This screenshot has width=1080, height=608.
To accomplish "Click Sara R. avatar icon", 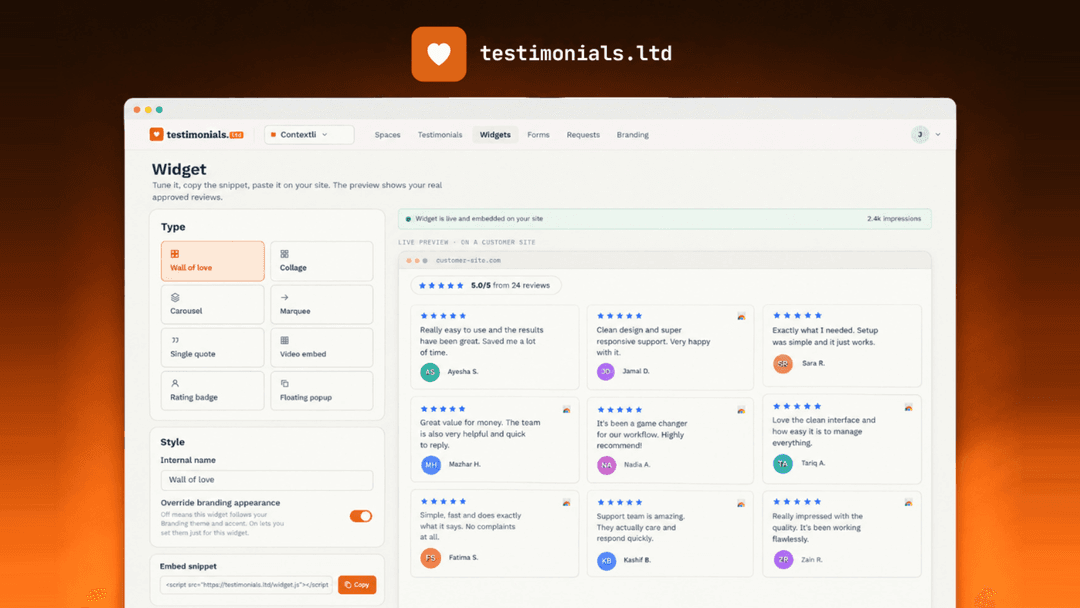I will (782, 363).
